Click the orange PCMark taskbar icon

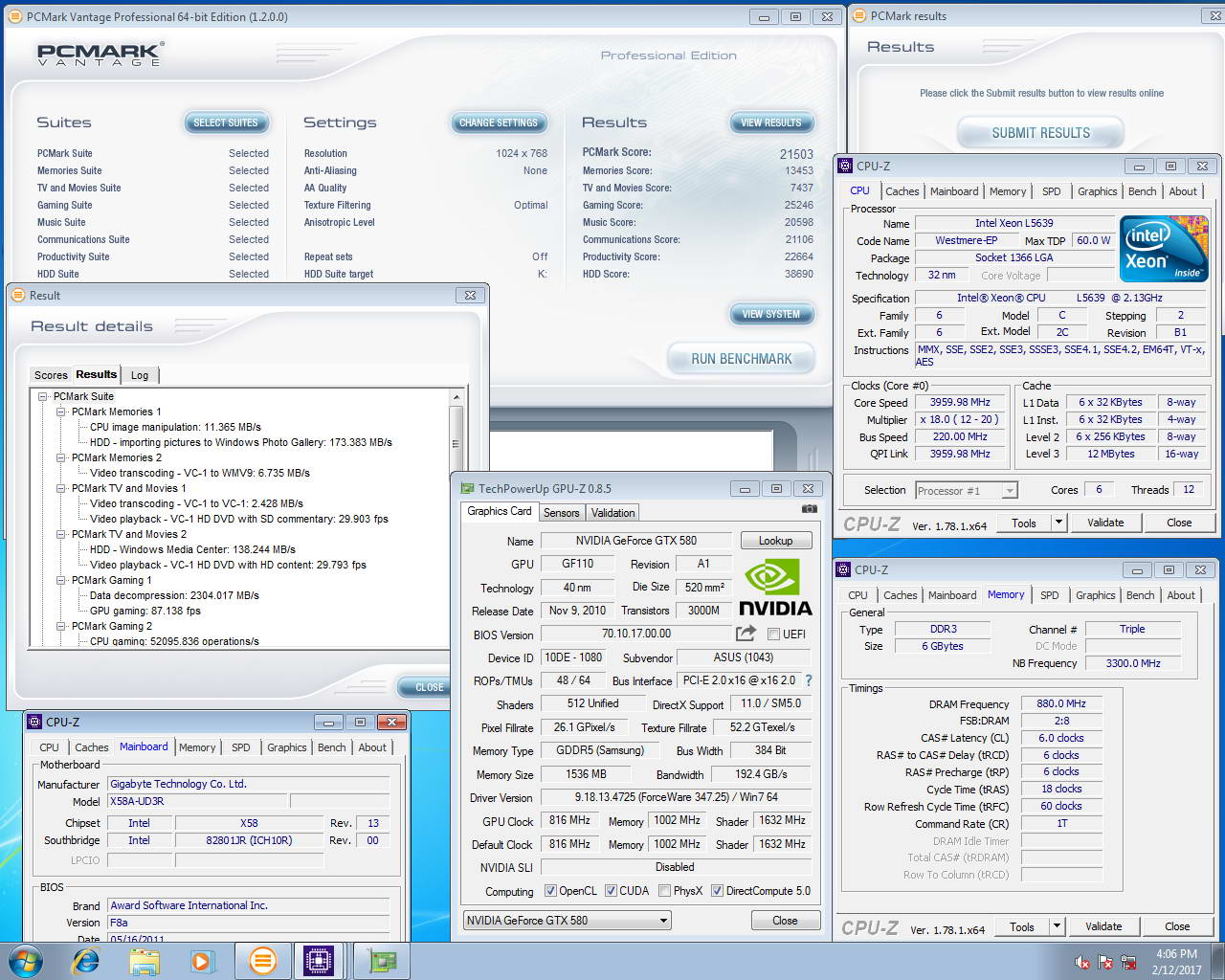[262, 961]
